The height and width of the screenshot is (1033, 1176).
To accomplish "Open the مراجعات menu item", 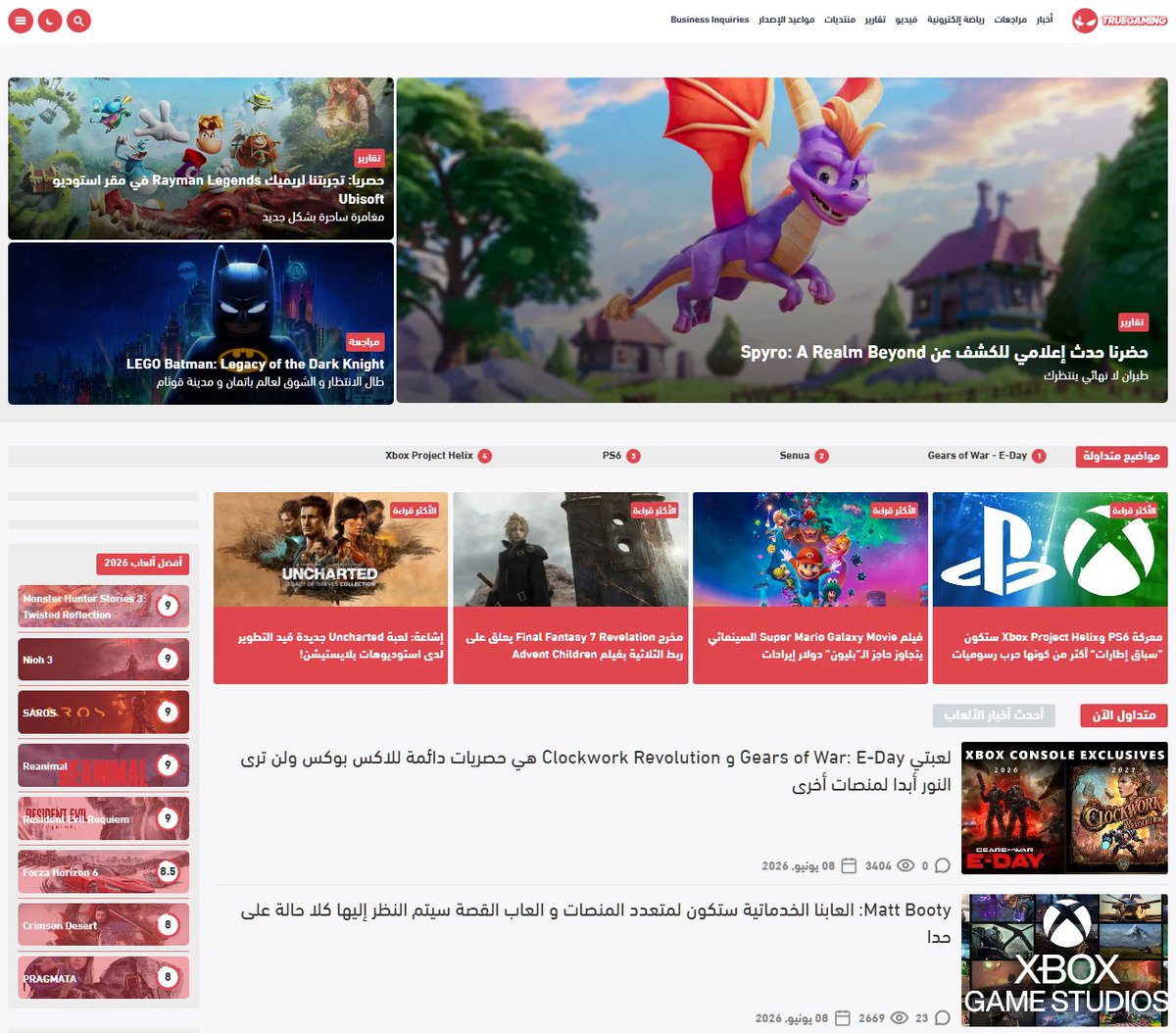I will tap(1010, 20).
